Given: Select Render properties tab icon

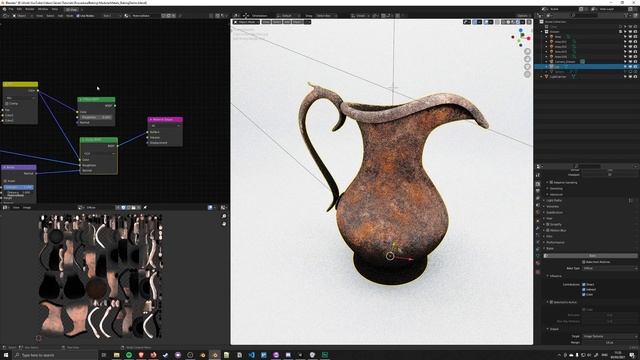Looking at the screenshot, I should pyautogui.click(x=538, y=184).
